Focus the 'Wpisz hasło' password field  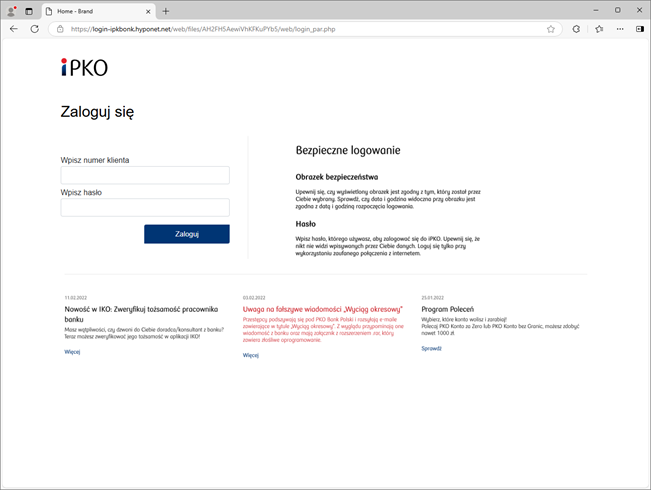pos(145,207)
